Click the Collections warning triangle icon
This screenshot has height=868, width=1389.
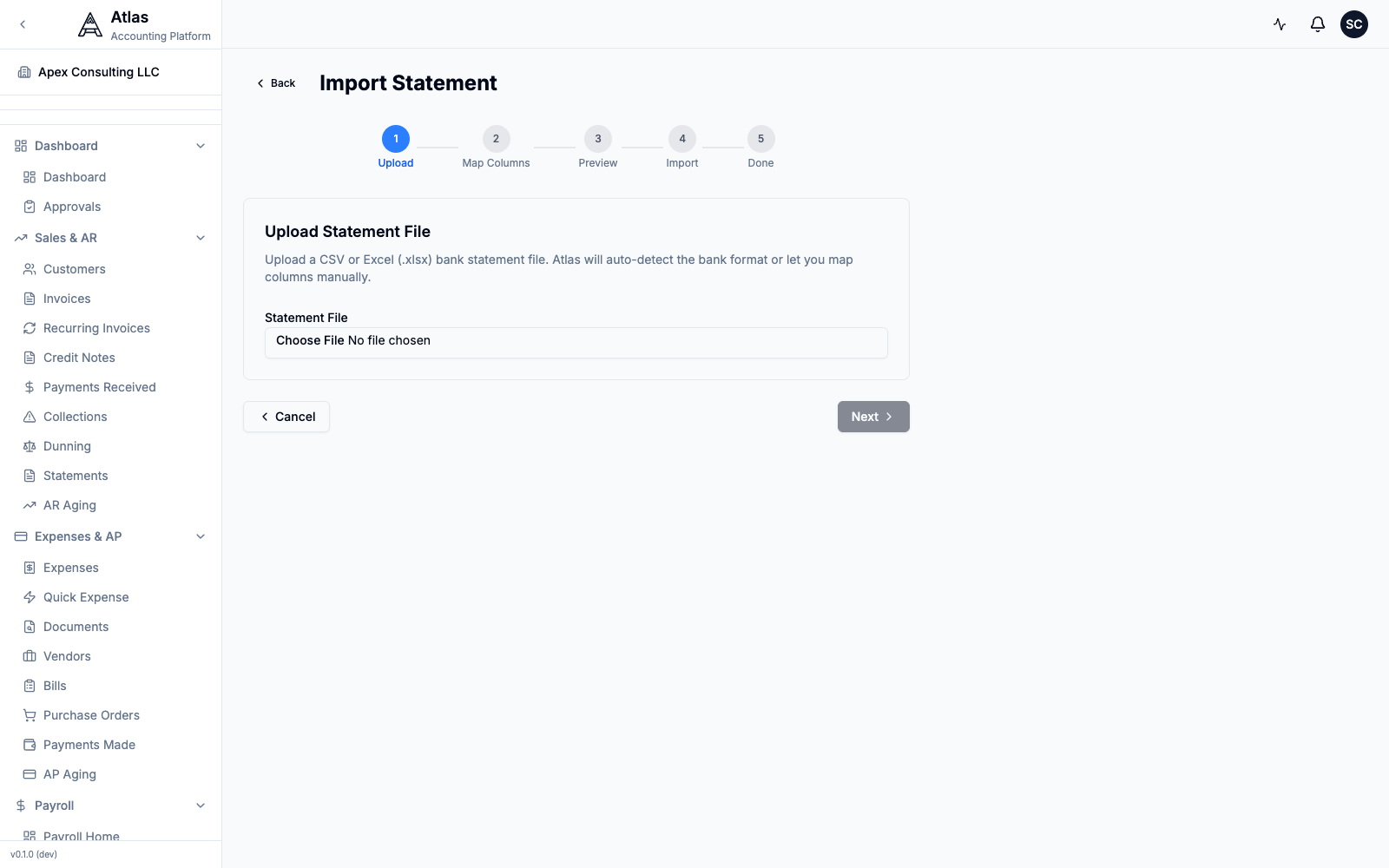[30, 417]
